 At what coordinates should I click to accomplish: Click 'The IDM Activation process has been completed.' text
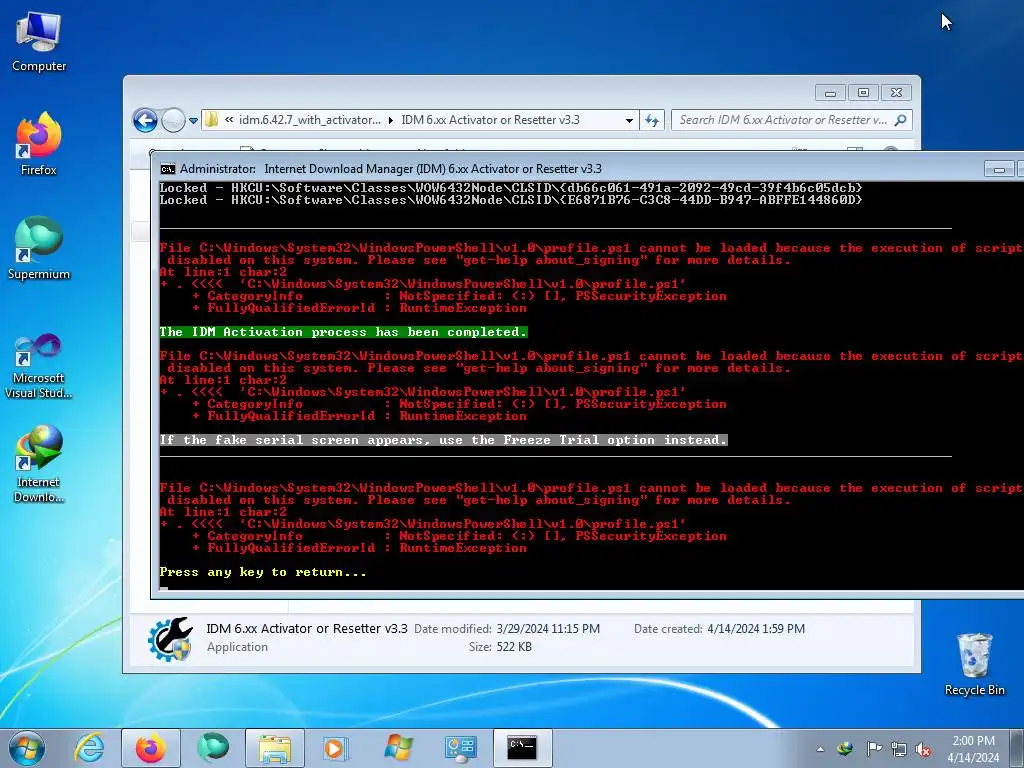[343, 332]
